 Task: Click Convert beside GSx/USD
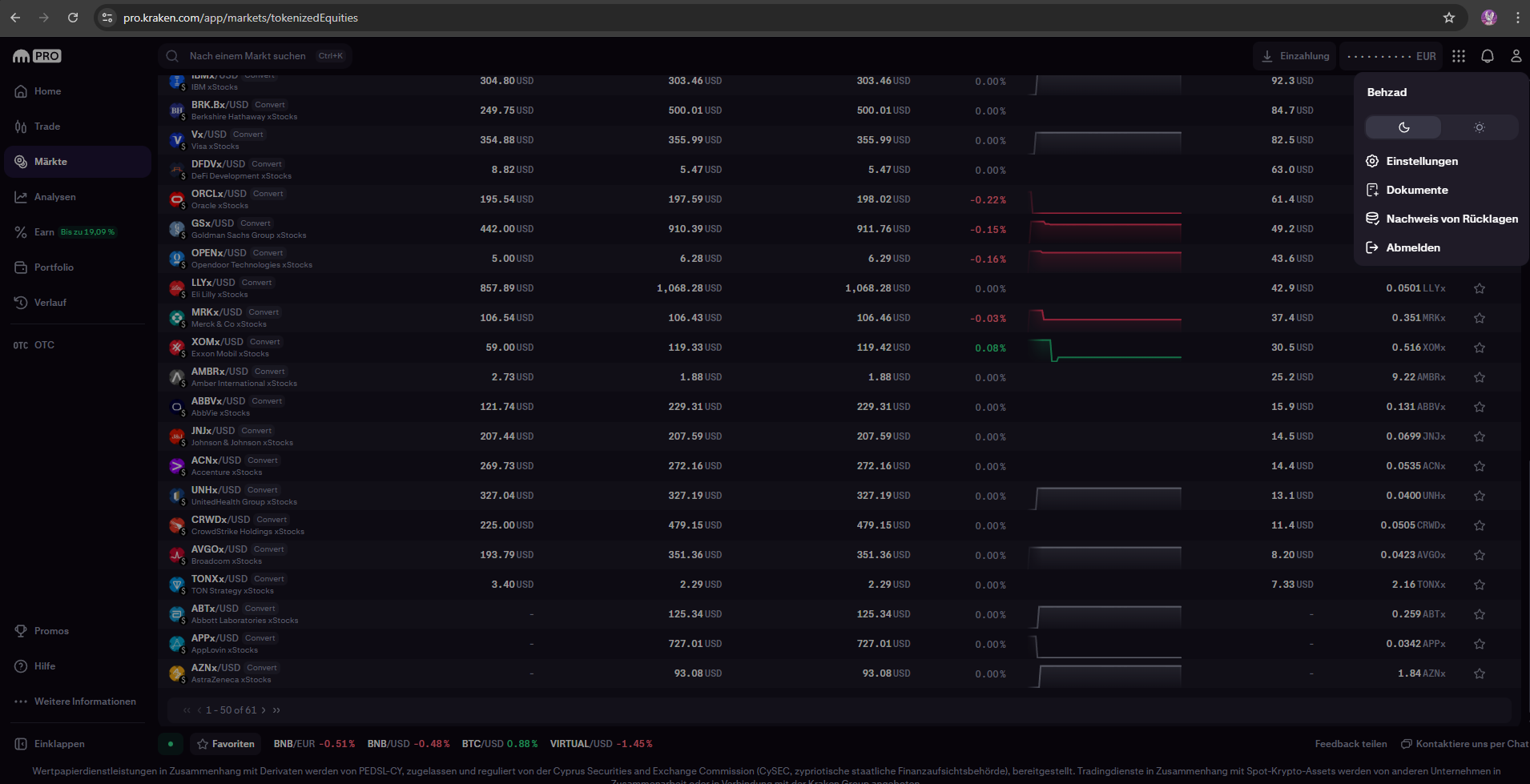(x=256, y=223)
